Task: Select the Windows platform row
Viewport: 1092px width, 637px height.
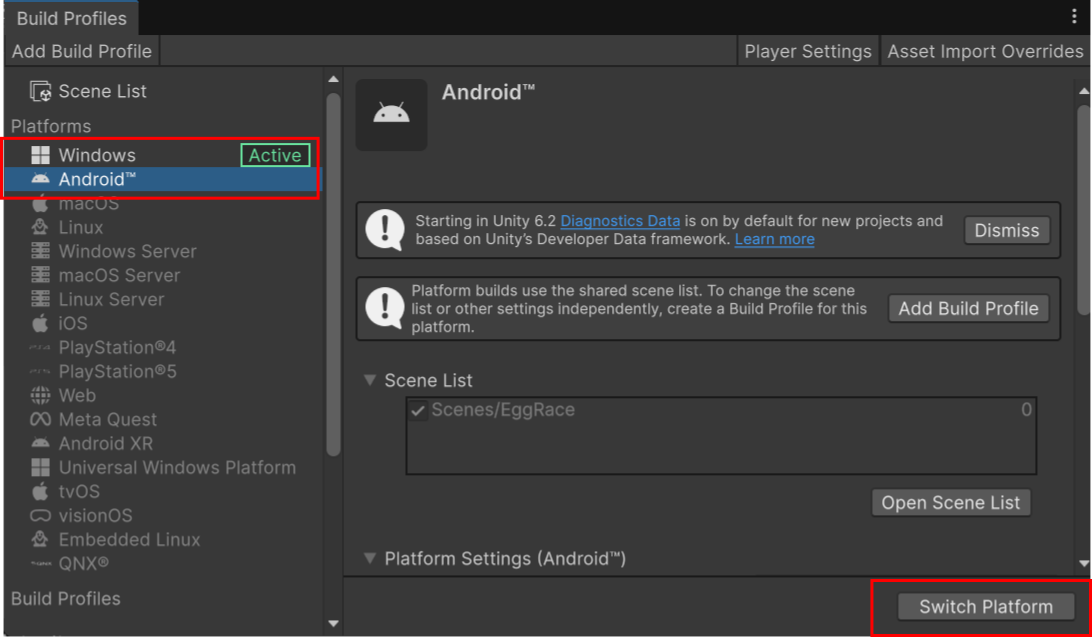Action: [x=163, y=155]
